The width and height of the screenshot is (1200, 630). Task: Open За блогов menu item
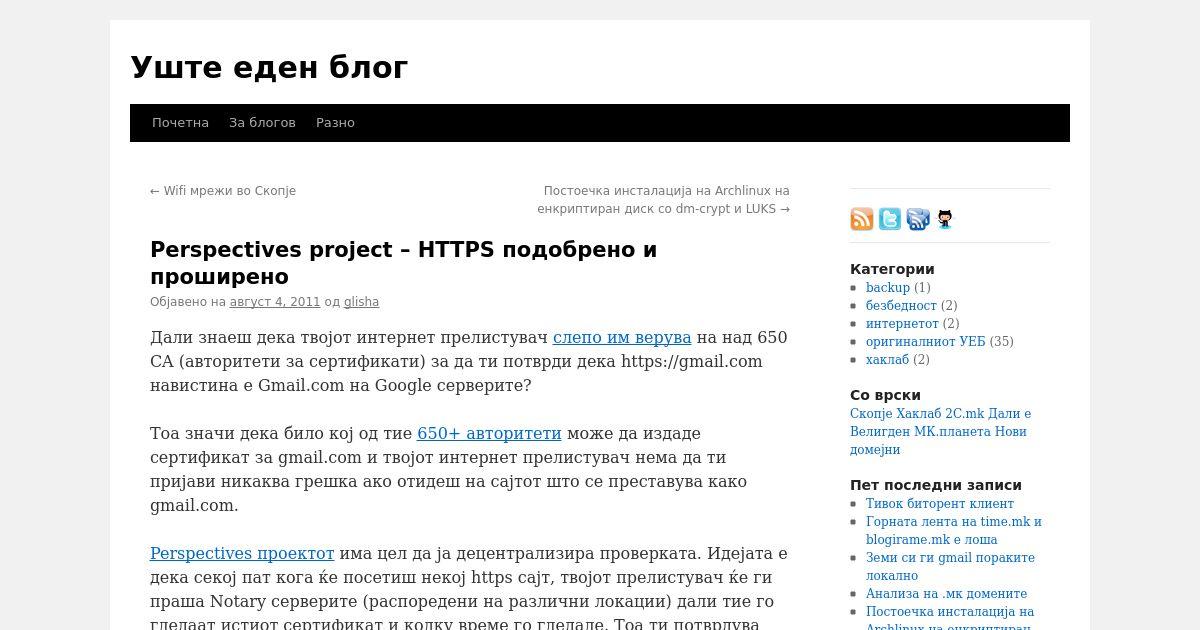[262, 123]
